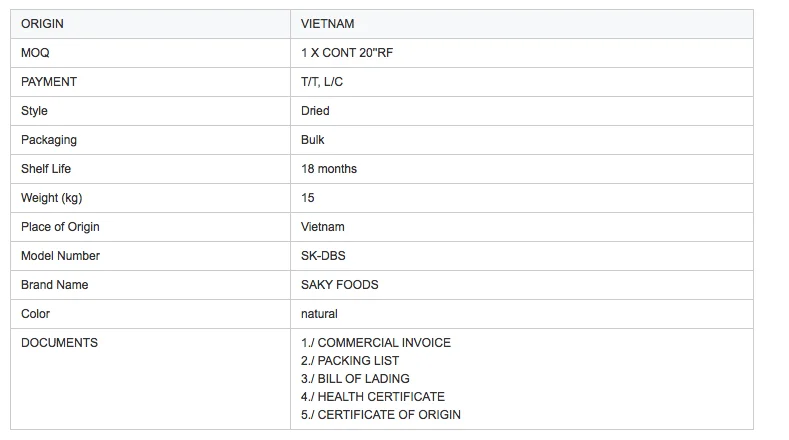Click the Style row label

(34, 111)
